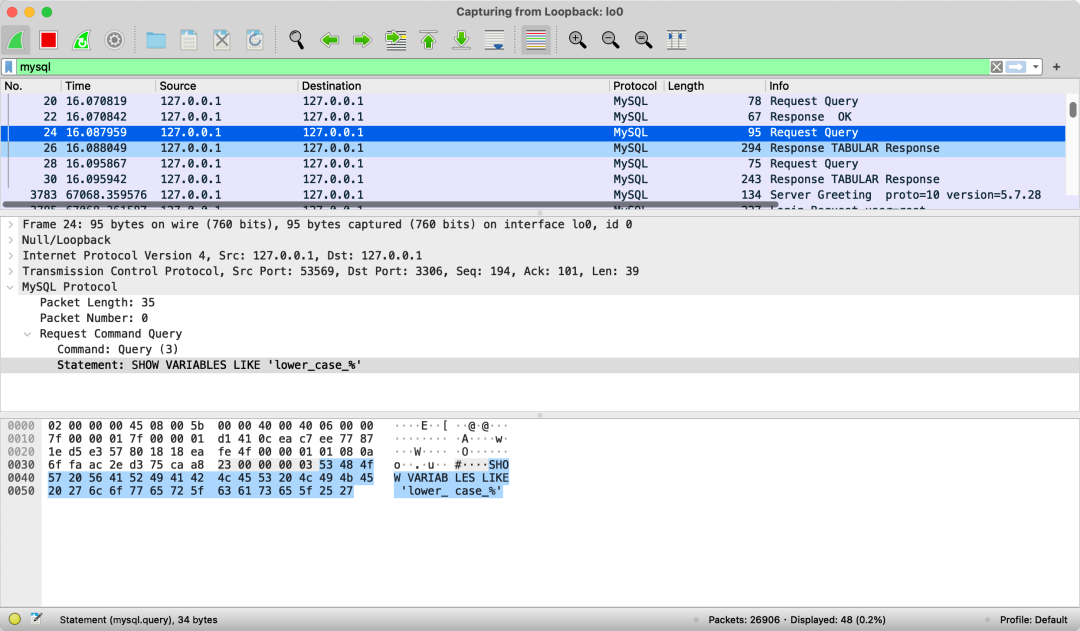Expand the Frame 24 tree node
The image size is (1080, 631).
[x=10, y=225]
